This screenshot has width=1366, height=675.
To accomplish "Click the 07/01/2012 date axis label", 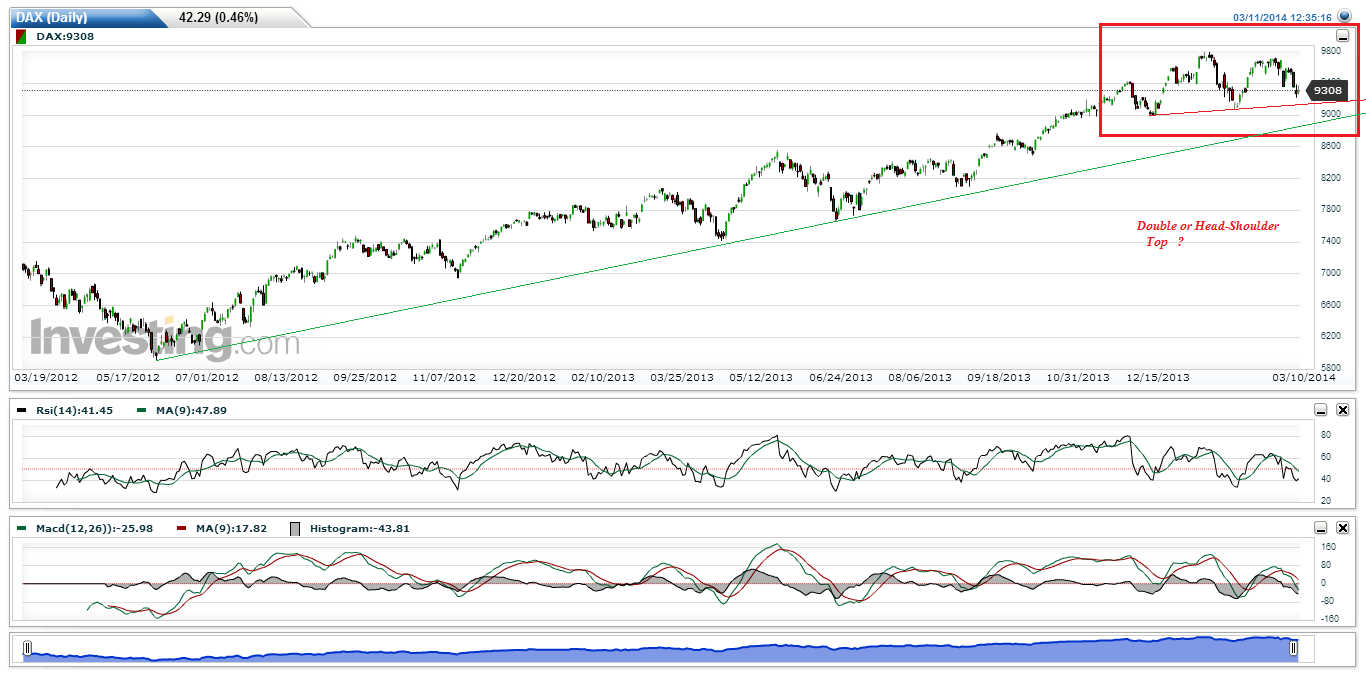I will click(x=207, y=378).
